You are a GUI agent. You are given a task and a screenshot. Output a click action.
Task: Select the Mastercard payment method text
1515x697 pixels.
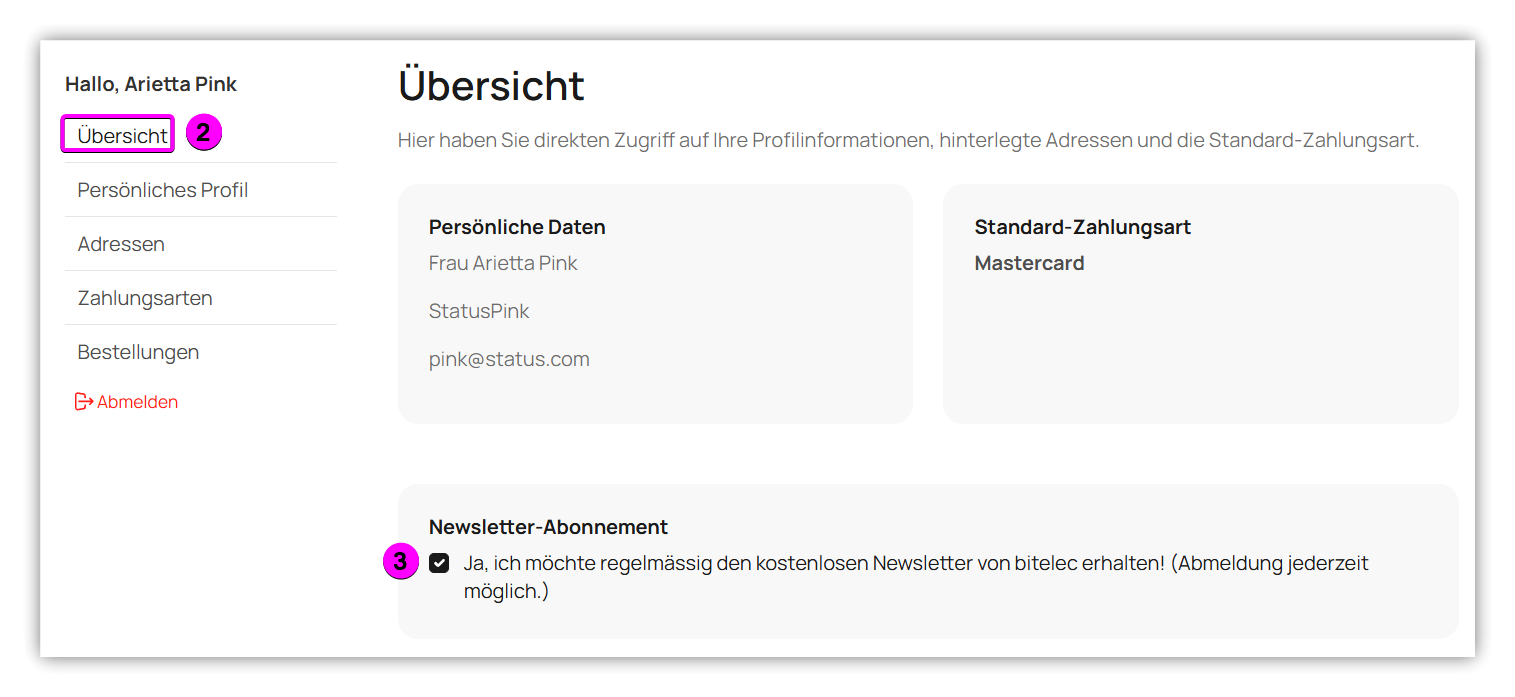click(x=1029, y=263)
